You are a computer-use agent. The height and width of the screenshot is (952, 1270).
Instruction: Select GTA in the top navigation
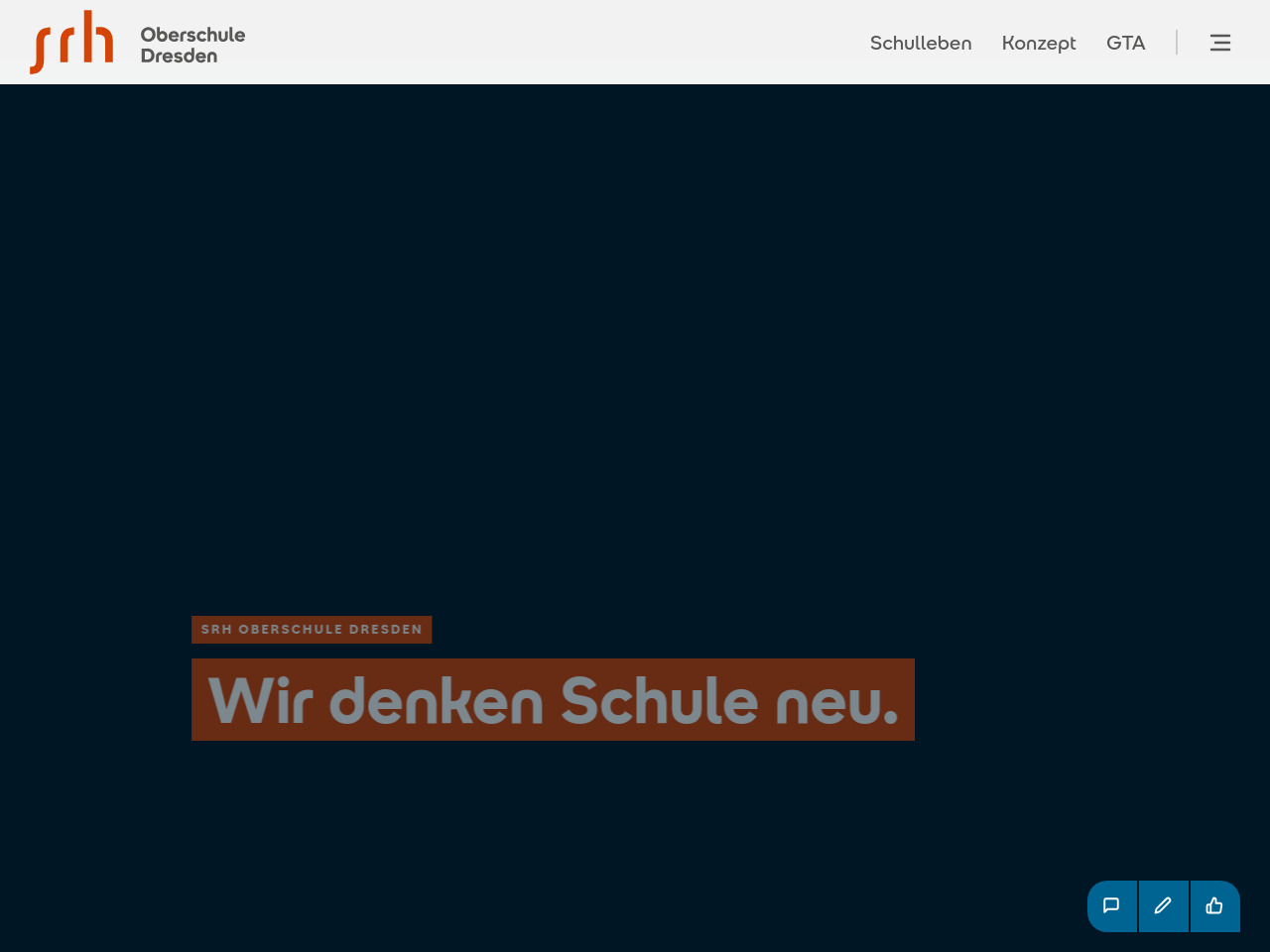1125,43
